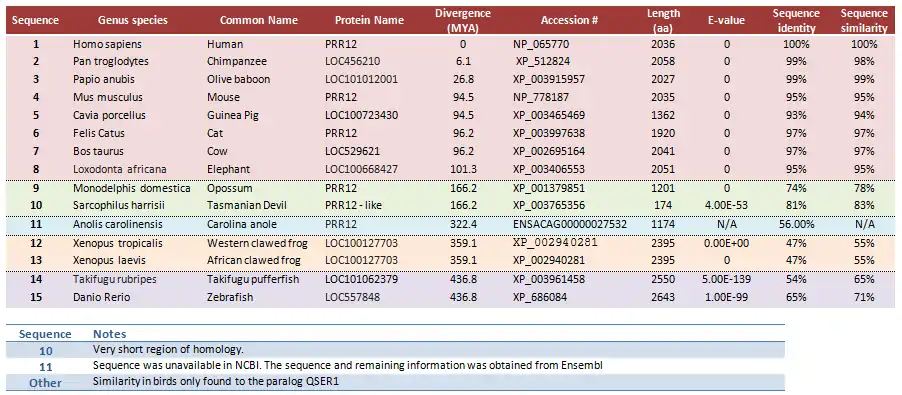
Task: Click protein name LOC101012001
Action: point(361,79)
